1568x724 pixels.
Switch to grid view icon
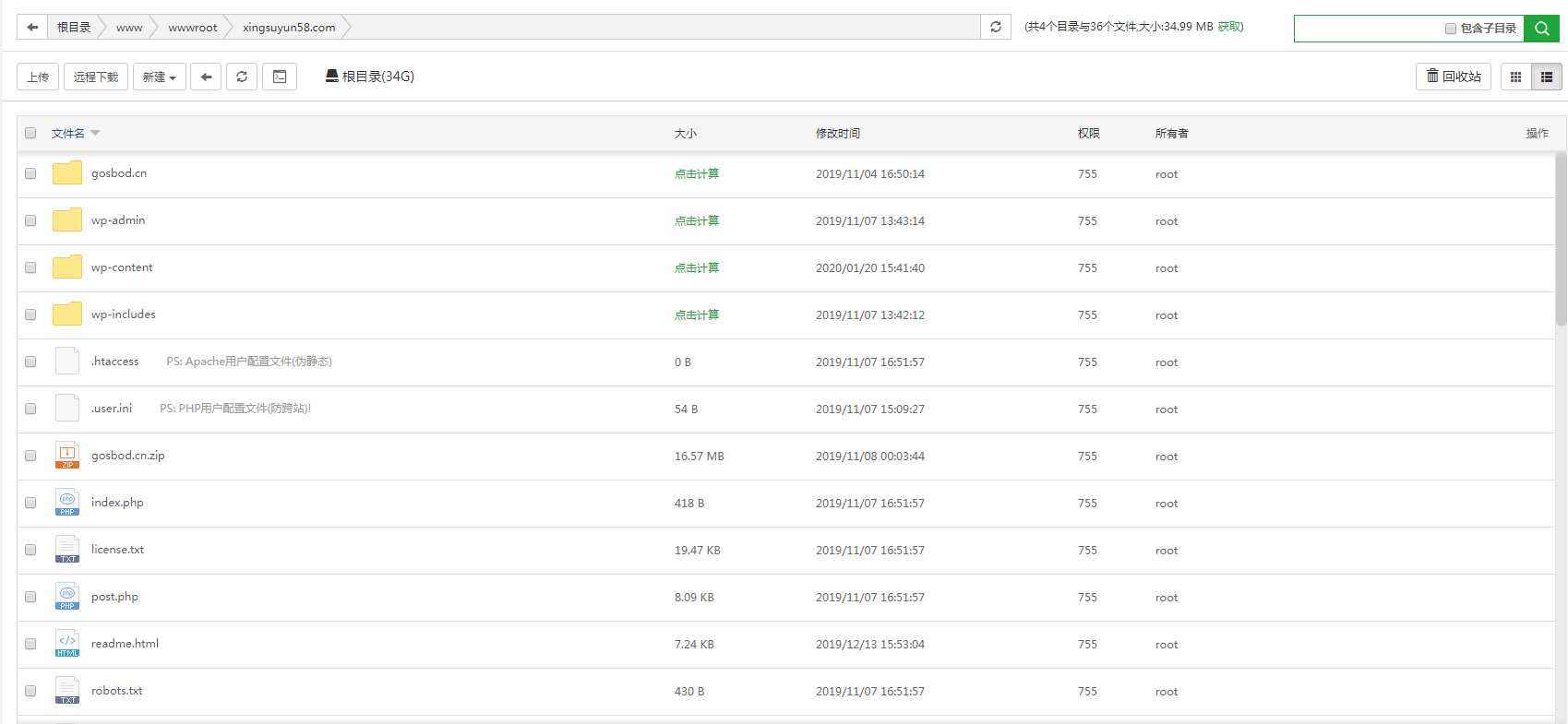click(1515, 77)
